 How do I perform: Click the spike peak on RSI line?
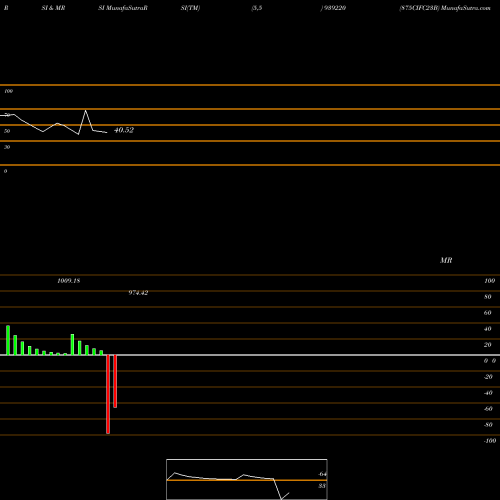(86, 111)
